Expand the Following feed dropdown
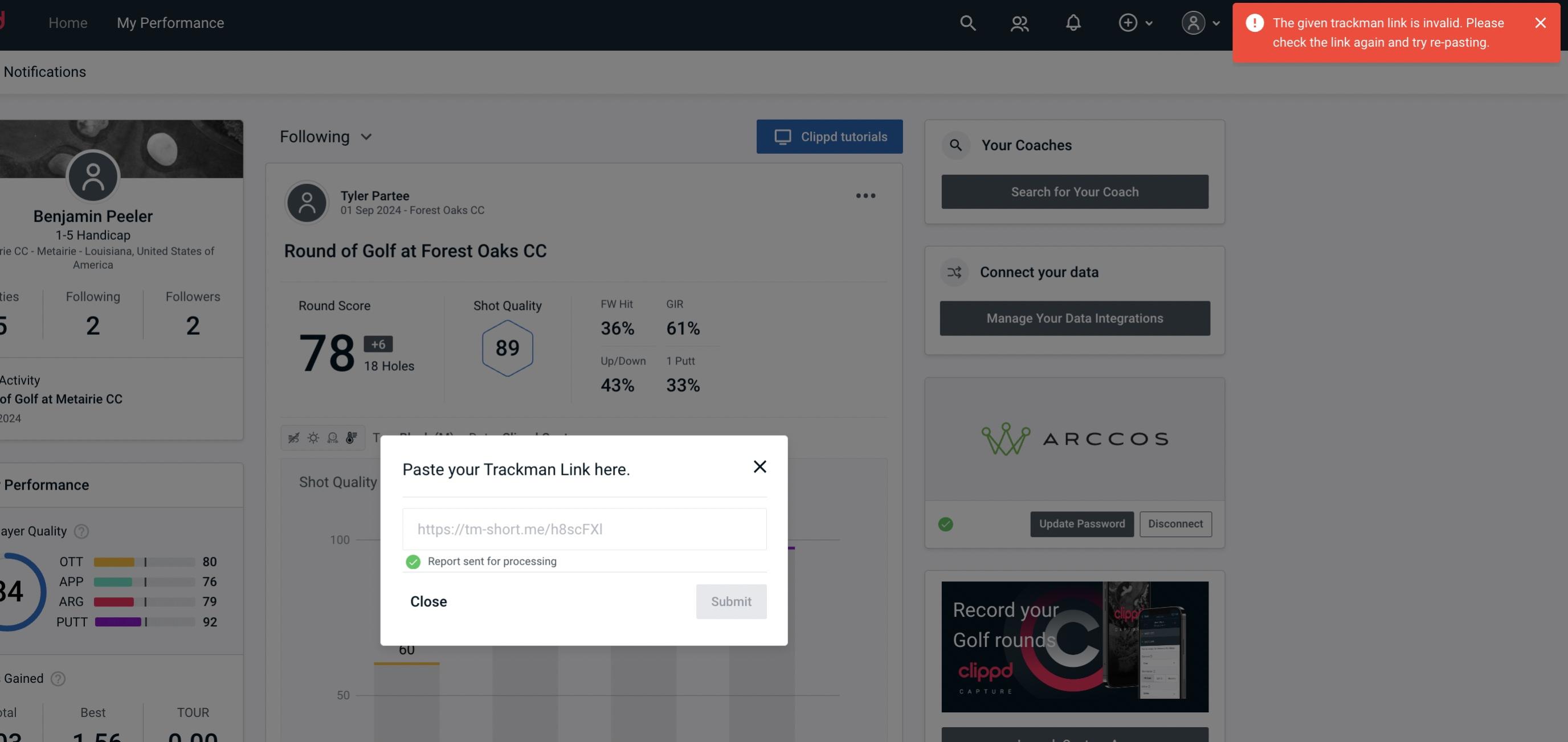The height and width of the screenshot is (742, 1568). click(x=326, y=136)
